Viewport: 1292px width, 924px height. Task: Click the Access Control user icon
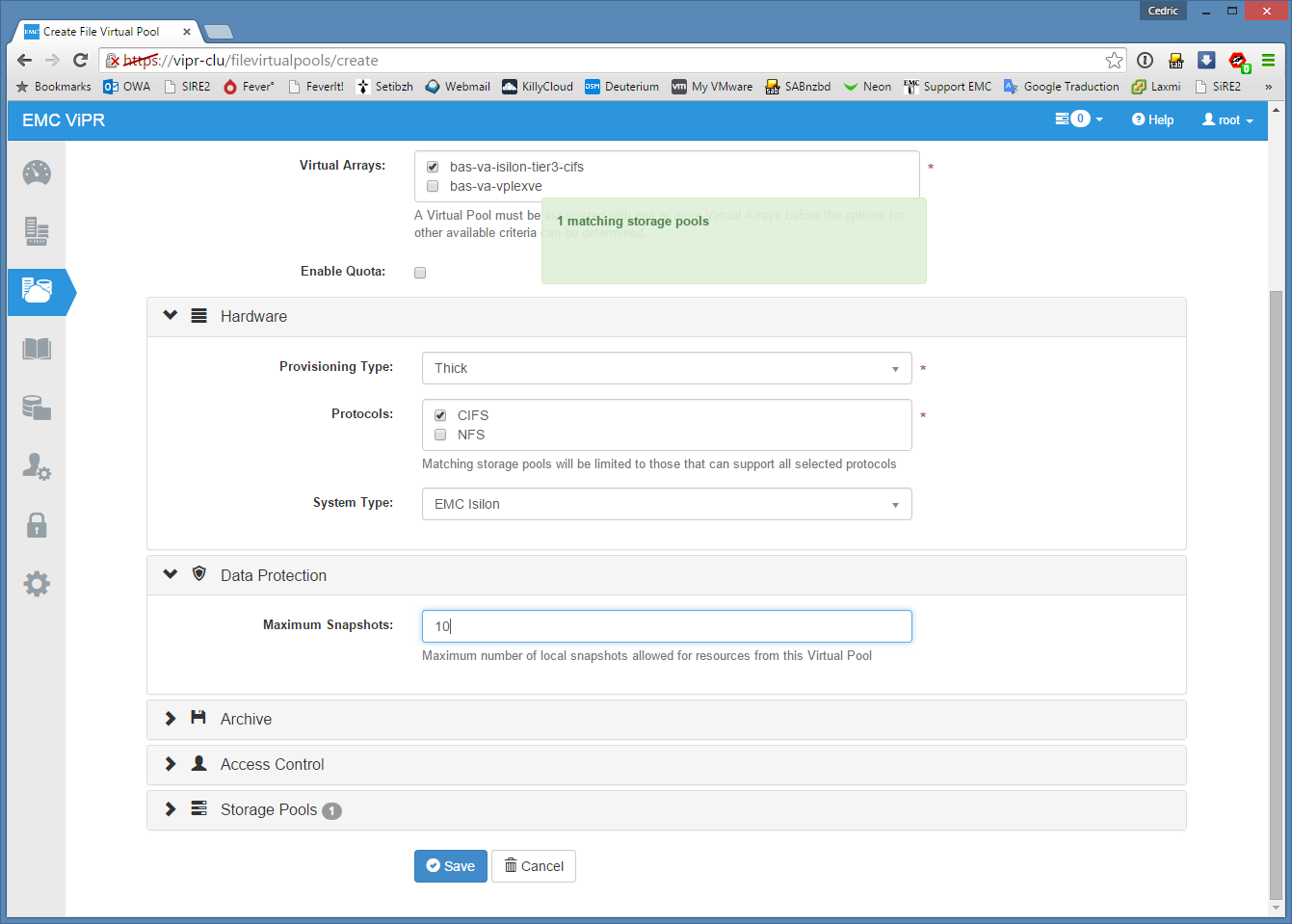pos(199,763)
